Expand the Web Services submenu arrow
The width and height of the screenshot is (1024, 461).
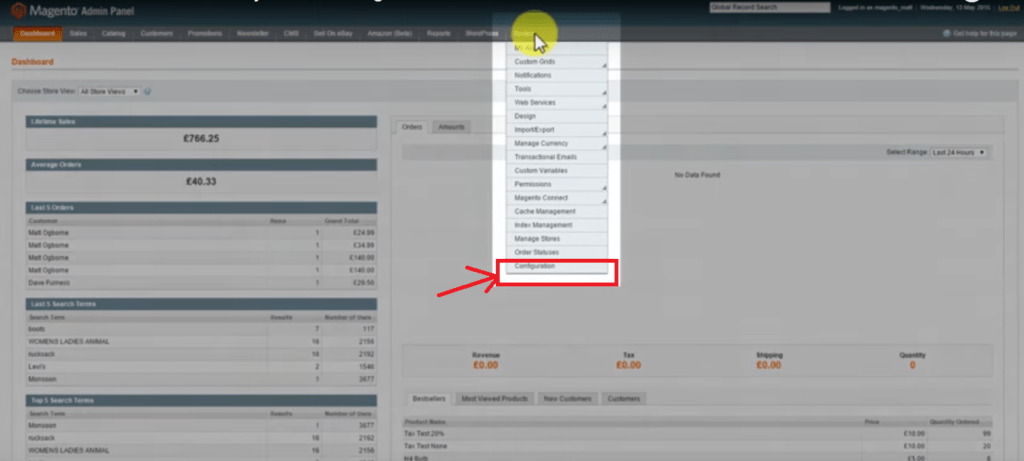pos(604,106)
